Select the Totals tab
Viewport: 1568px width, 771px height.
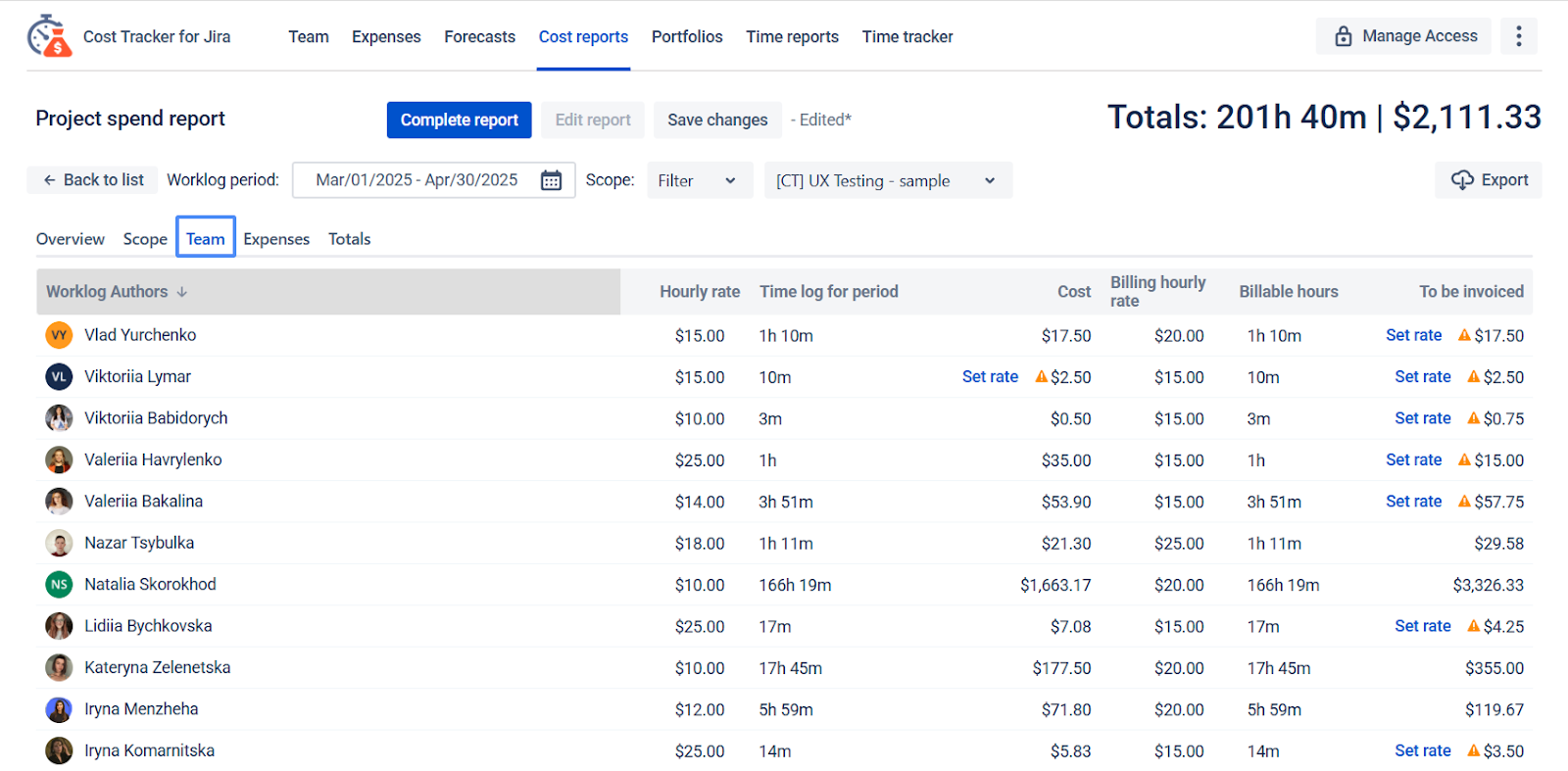coord(349,239)
